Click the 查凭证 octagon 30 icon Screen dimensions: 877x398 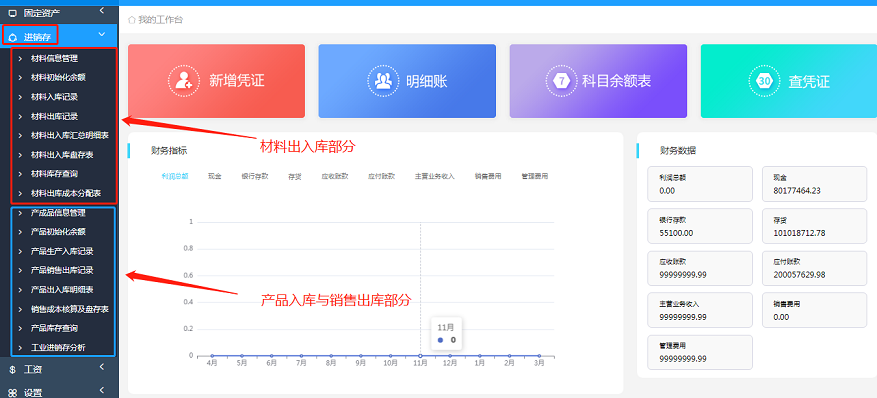(765, 81)
